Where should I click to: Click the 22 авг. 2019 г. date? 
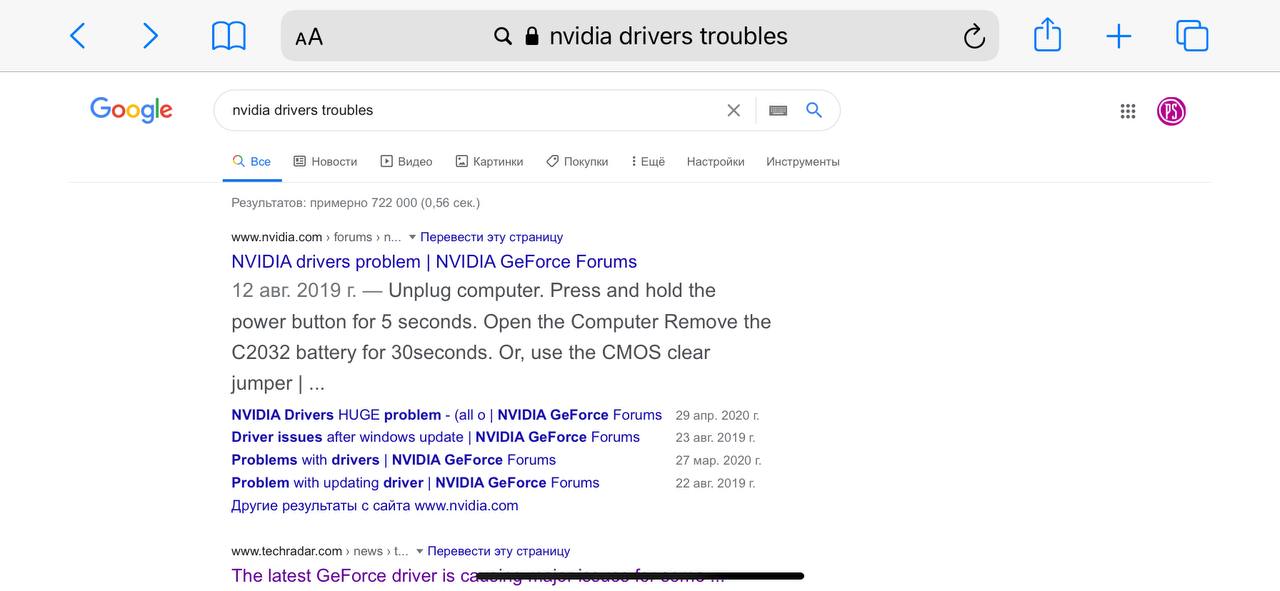coord(715,484)
